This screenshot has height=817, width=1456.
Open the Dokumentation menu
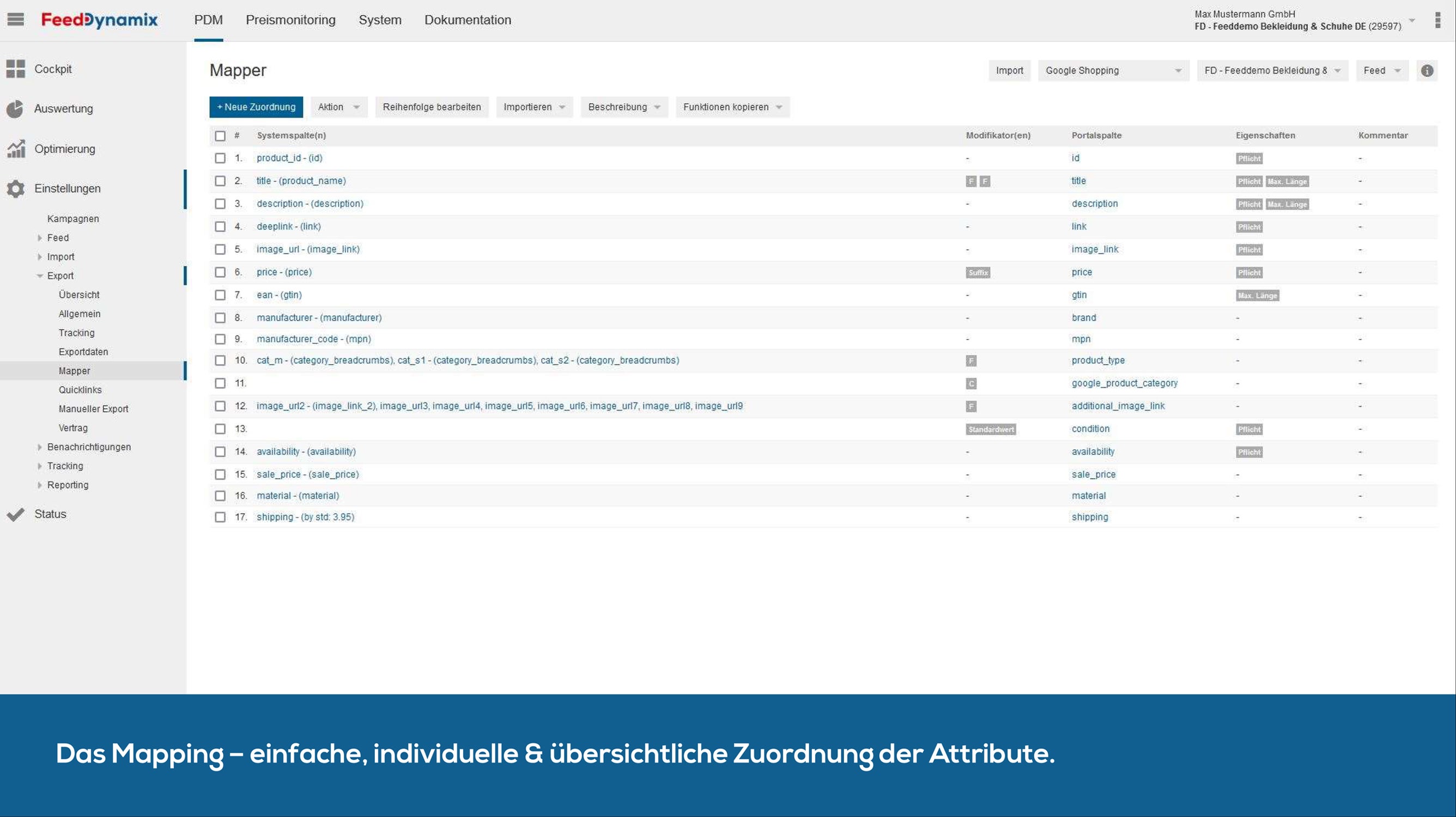coord(468,20)
